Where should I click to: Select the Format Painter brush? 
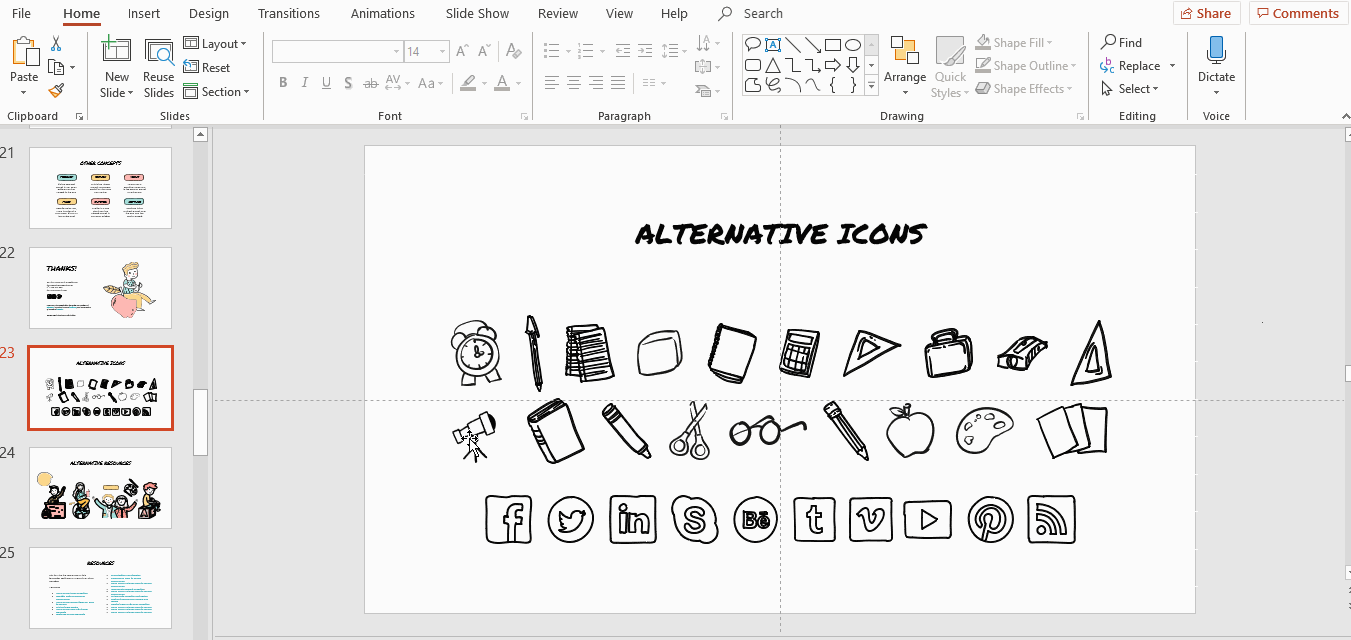pos(56,90)
